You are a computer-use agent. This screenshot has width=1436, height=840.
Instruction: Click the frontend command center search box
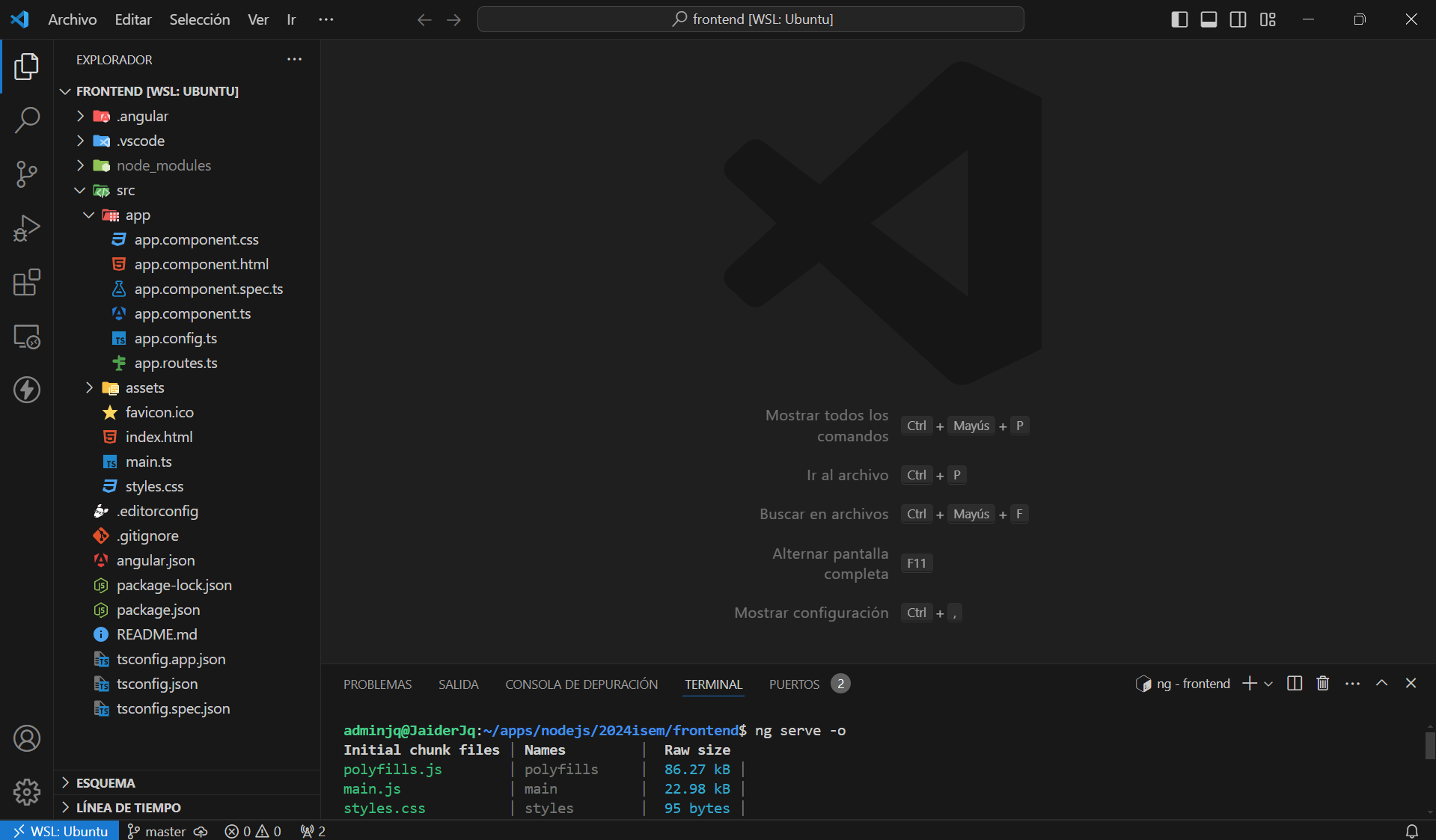(x=751, y=19)
